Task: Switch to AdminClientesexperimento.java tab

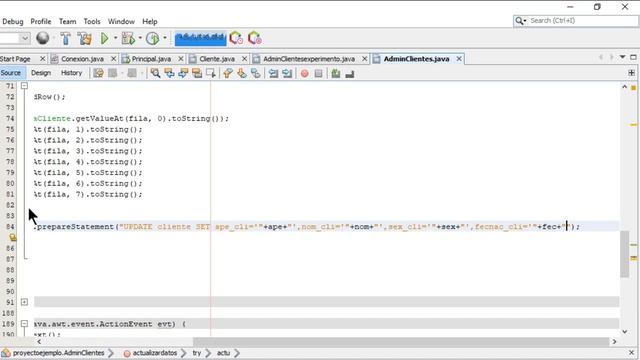Action: pos(309,59)
